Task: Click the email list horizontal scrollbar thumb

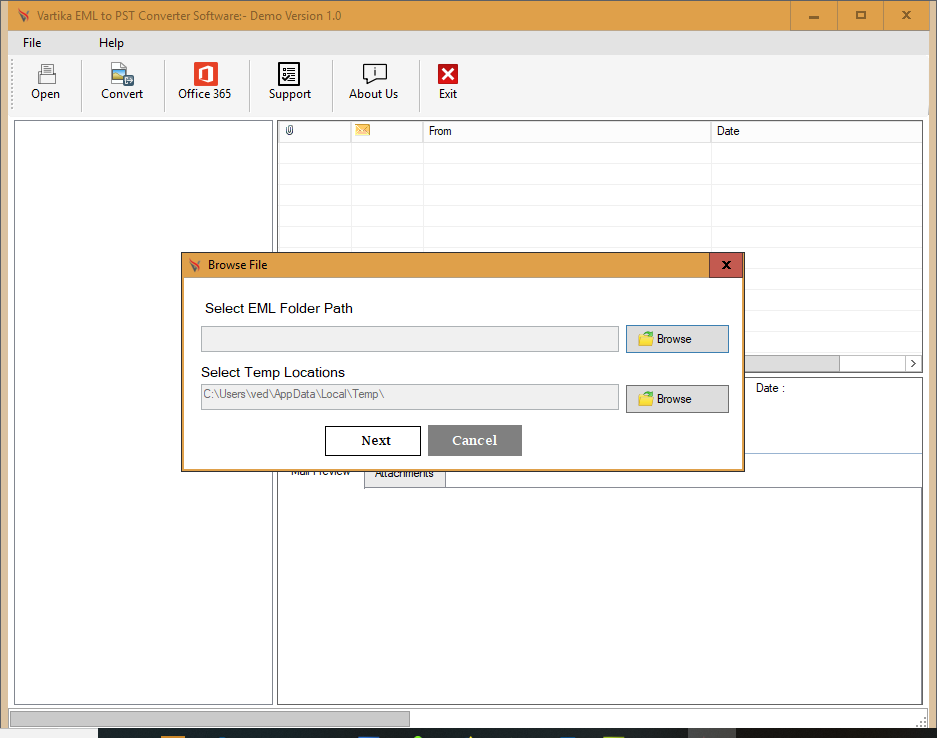Action: [792, 363]
